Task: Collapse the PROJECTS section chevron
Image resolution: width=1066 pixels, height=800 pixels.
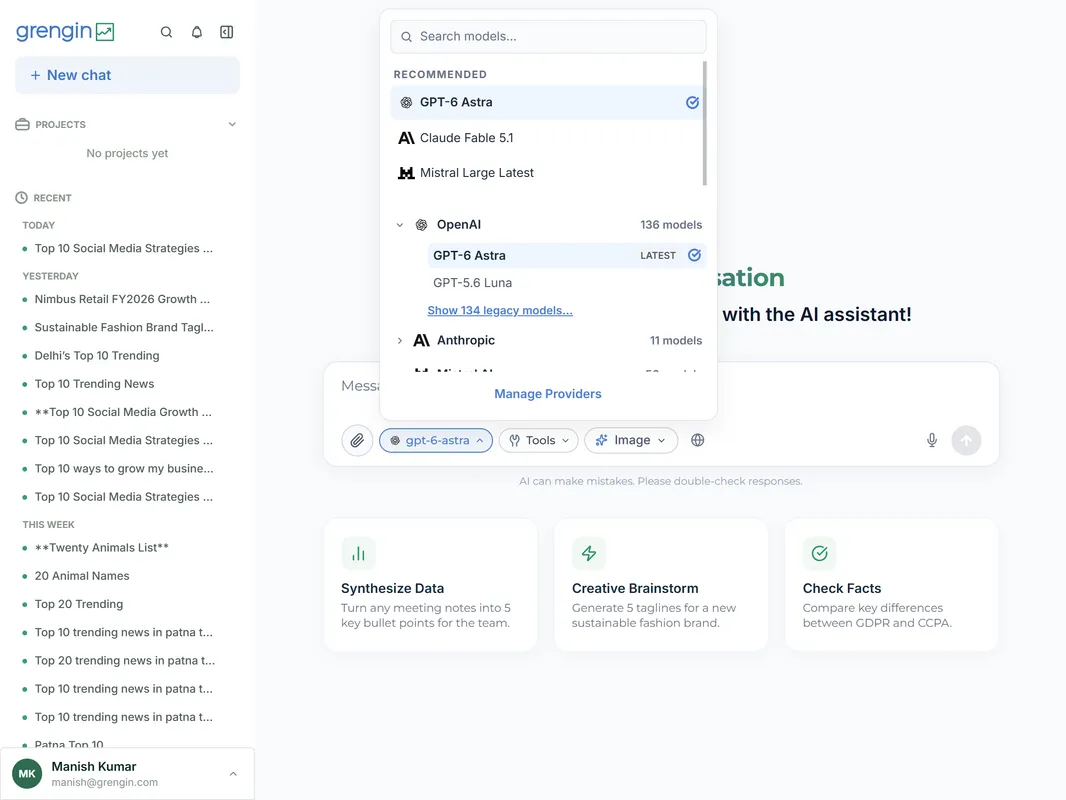Action: pyautogui.click(x=232, y=124)
